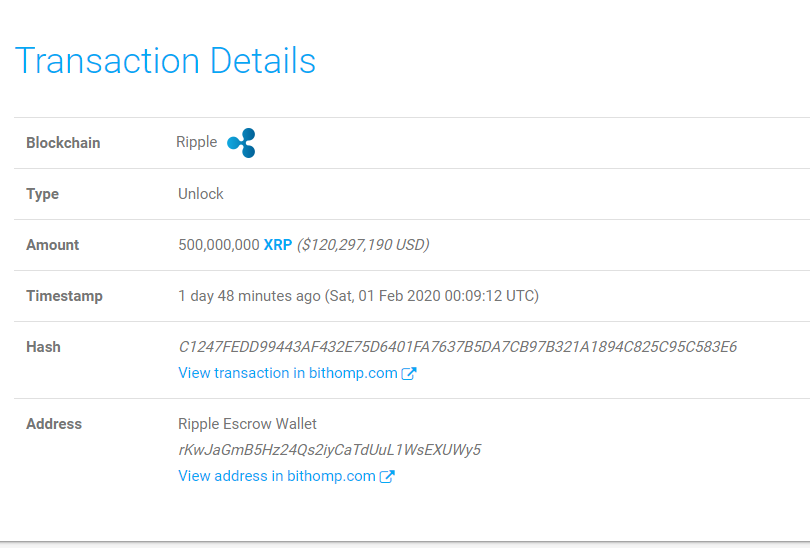Click the Sat, 01 Feb 2020 timestamp text
The width and height of the screenshot is (810, 548).
pos(433,296)
